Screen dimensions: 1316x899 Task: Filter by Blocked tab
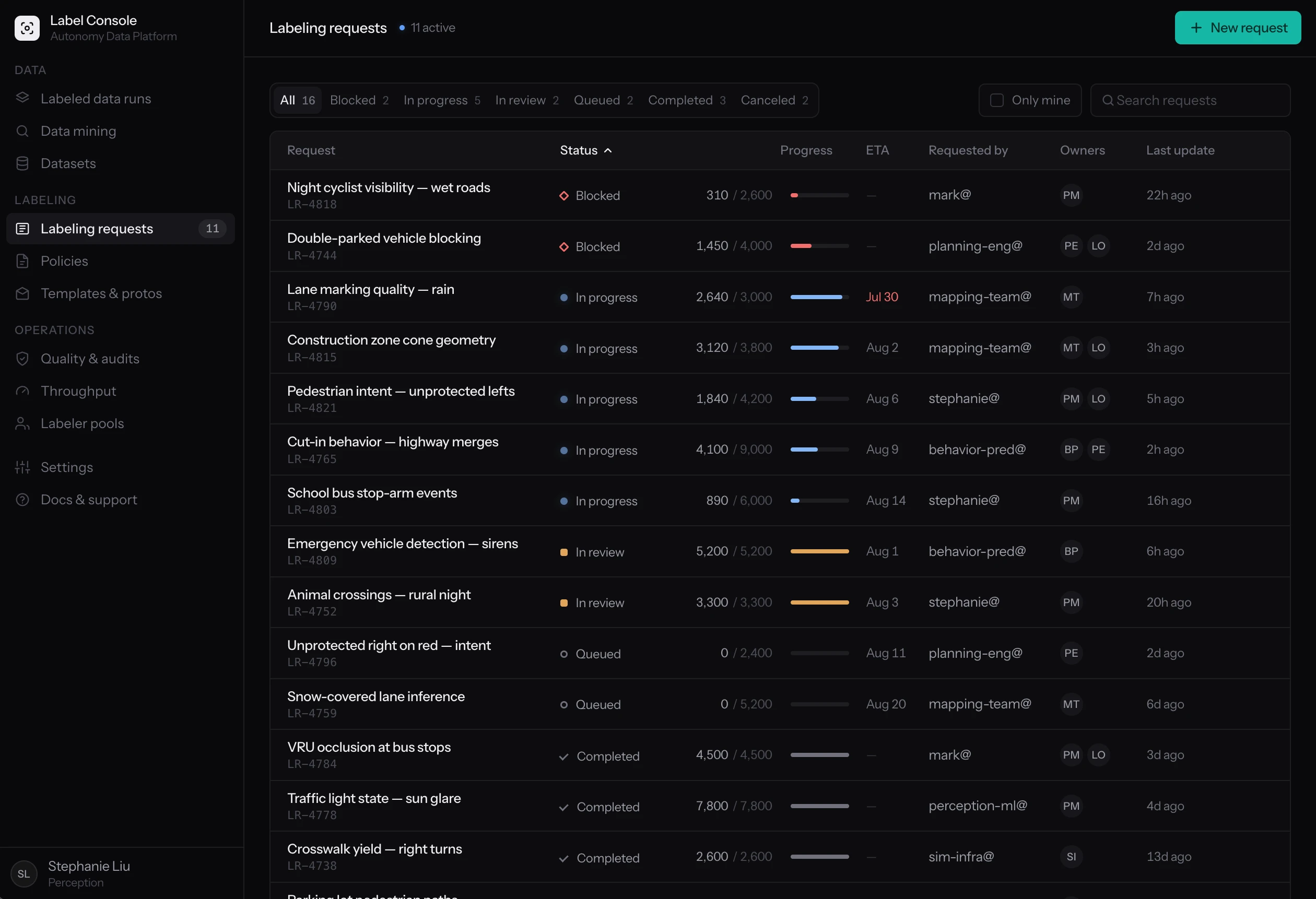(x=359, y=100)
